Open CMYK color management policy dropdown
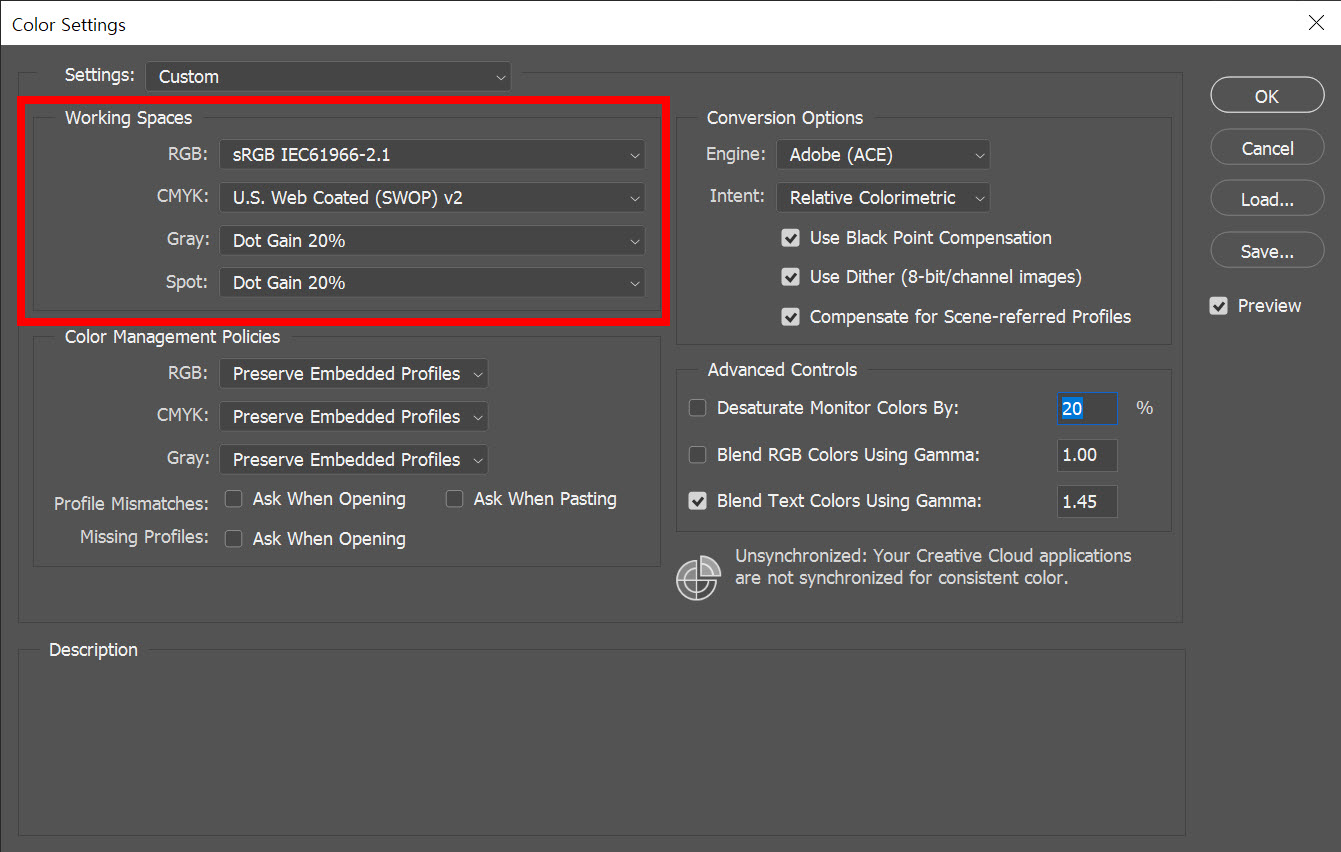Viewport: 1341px width, 852px height. click(x=354, y=417)
